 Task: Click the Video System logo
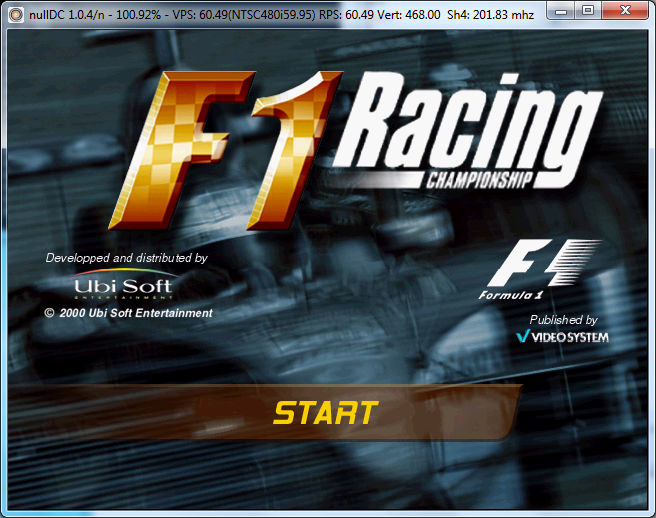(x=563, y=337)
